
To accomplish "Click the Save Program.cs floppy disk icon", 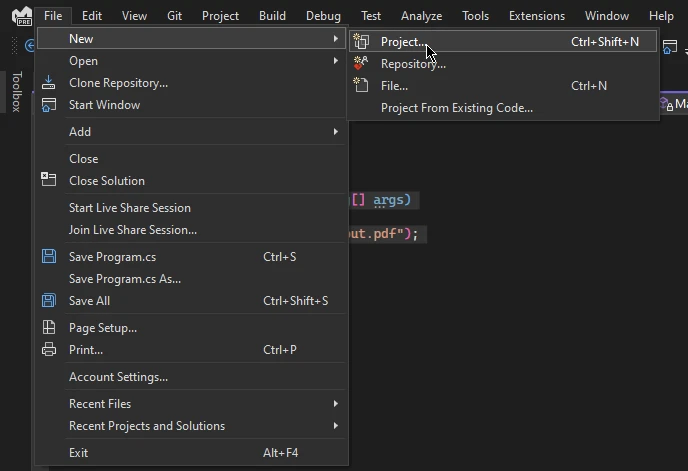I will 48,257.
